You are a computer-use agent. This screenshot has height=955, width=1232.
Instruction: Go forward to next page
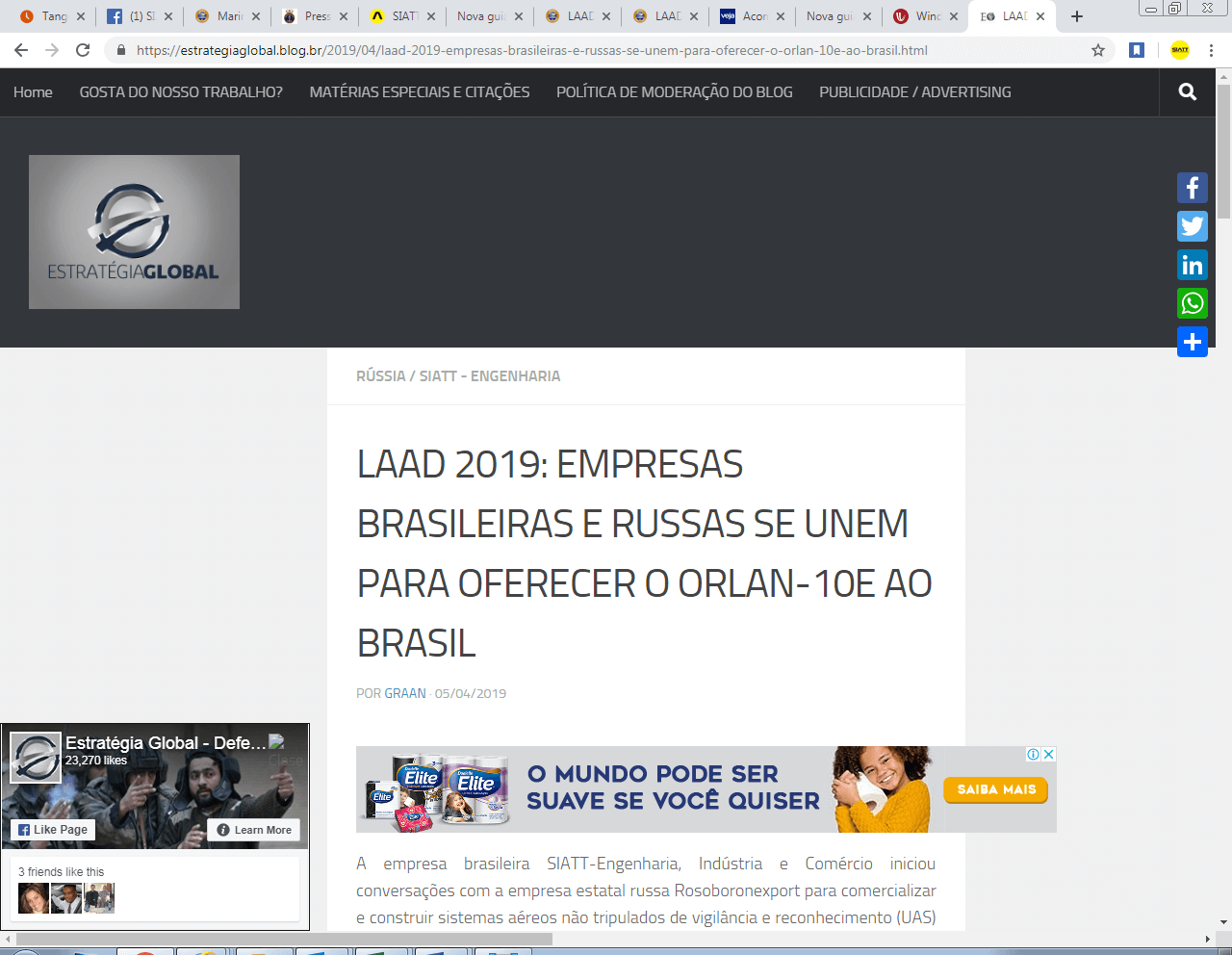(52, 50)
